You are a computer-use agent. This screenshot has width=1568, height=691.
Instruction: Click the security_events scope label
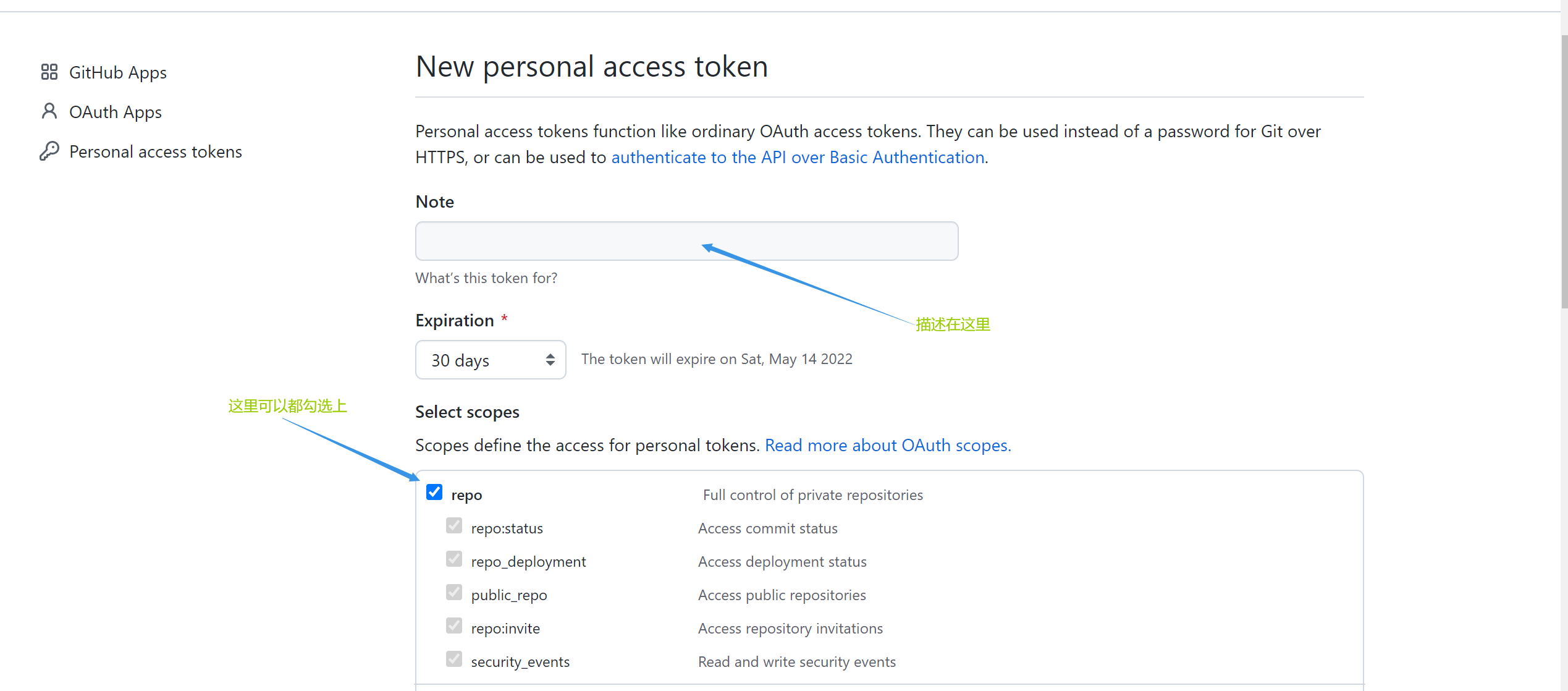[520, 662]
